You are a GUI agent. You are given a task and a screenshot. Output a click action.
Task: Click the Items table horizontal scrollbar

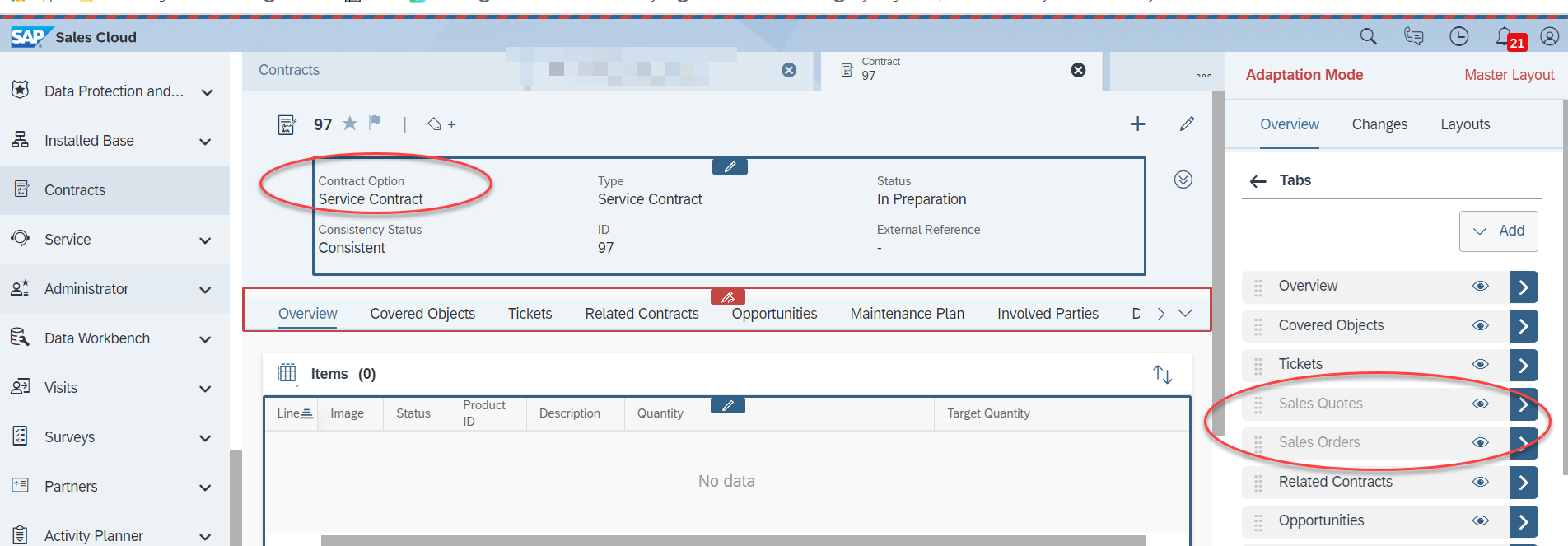733,541
